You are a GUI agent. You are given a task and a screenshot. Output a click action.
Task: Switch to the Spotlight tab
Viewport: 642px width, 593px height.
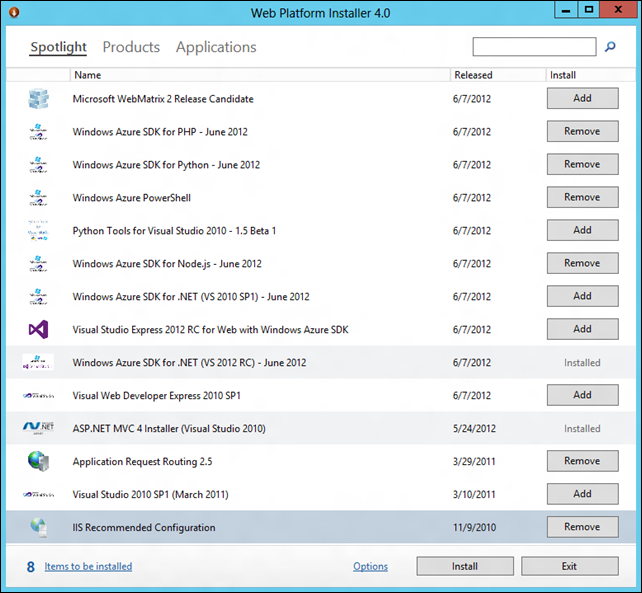pos(59,47)
